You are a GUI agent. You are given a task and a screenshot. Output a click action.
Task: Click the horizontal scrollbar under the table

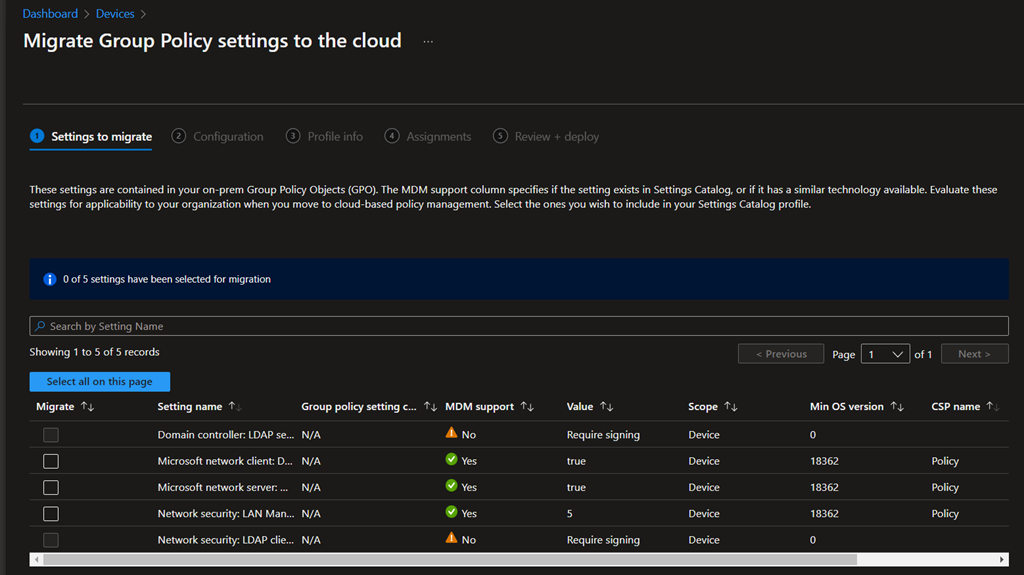coord(450,560)
